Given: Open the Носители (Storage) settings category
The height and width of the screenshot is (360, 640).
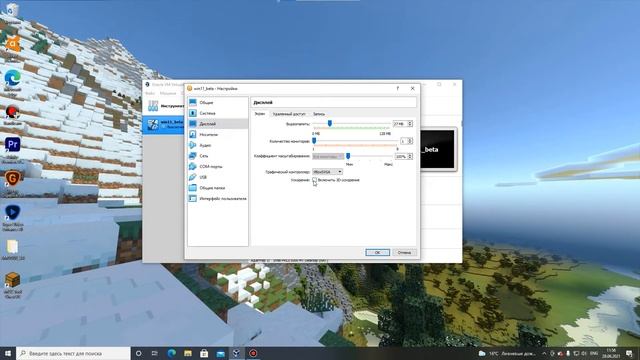Looking at the screenshot, I should [218, 134].
